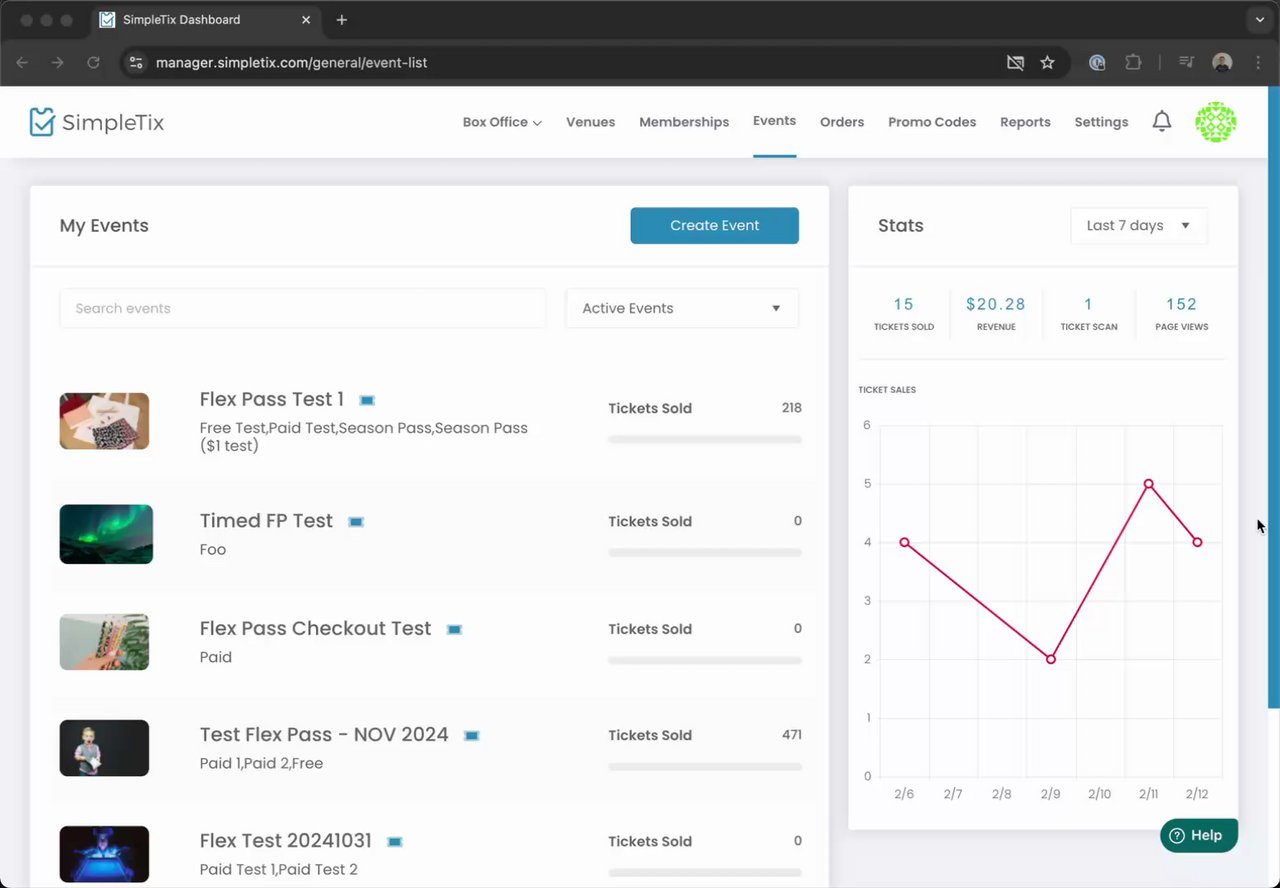The width and height of the screenshot is (1280, 888).
Task: Click the Create Event button
Action: pos(714,225)
